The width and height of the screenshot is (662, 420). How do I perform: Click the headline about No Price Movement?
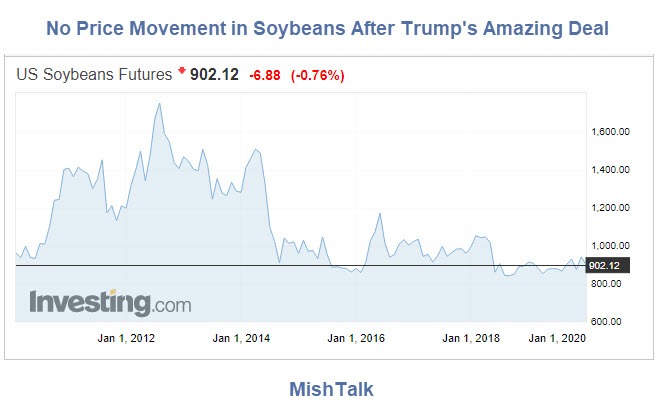tap(330, 28)
